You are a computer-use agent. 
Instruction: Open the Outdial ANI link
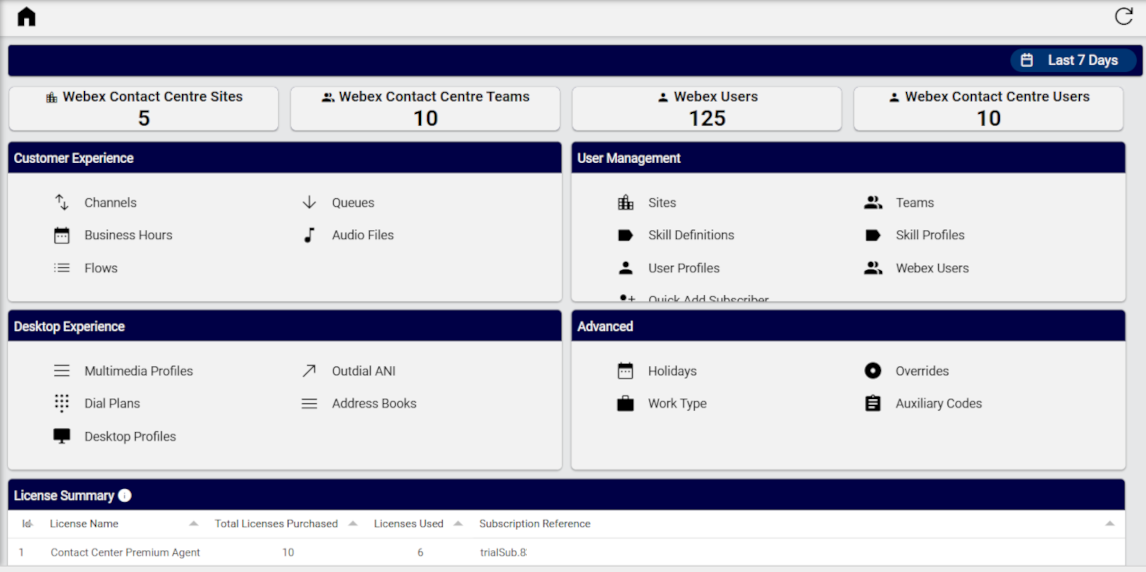364,371
